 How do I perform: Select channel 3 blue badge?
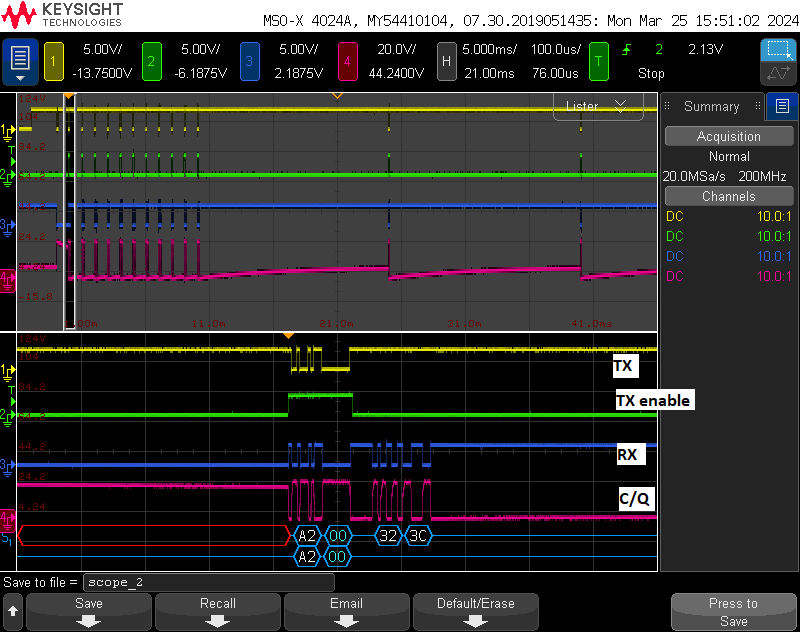(x=249, y=62)
